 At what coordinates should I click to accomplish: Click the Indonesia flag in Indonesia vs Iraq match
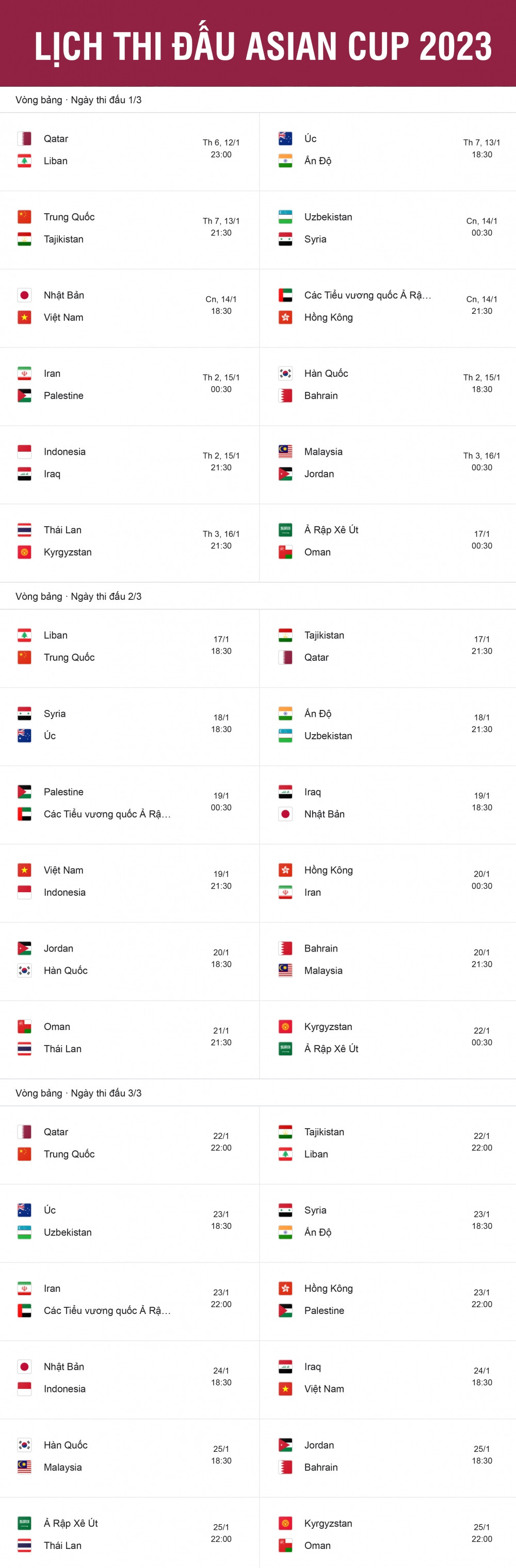coord(24,452)
